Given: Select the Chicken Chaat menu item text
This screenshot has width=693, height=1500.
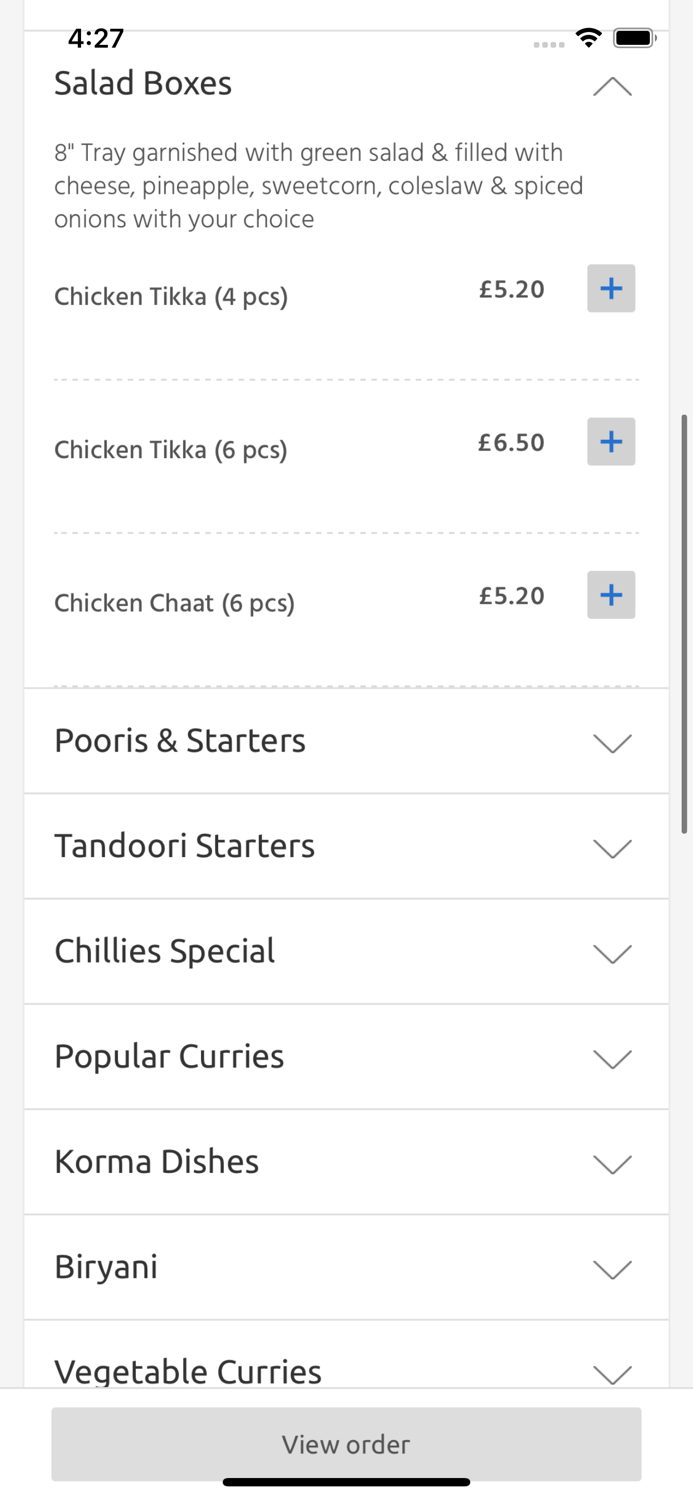Looking at the screenshot, I should (174, 603).
